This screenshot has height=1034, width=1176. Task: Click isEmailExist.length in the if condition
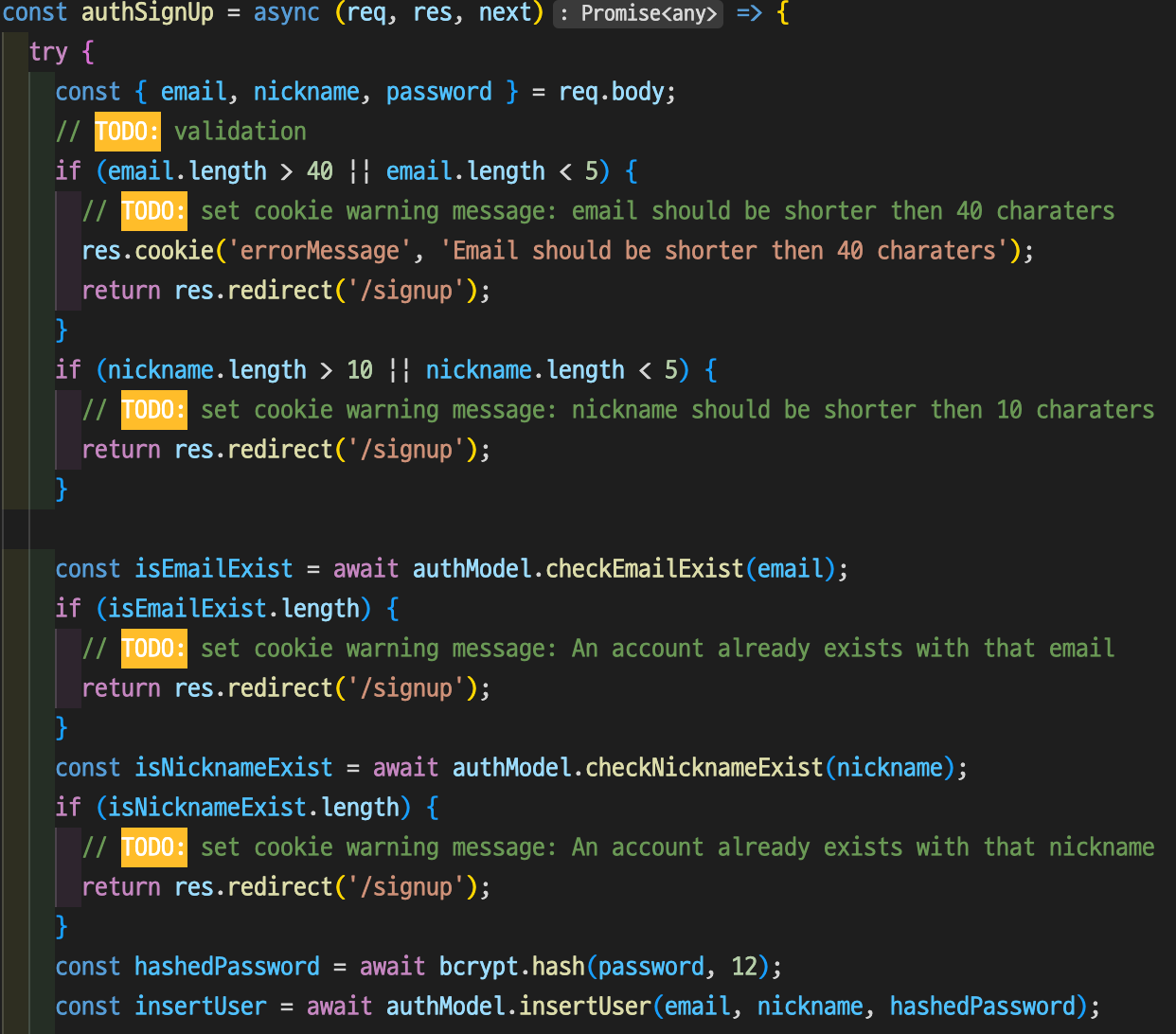pyautogui.click(x=234, y=609)
